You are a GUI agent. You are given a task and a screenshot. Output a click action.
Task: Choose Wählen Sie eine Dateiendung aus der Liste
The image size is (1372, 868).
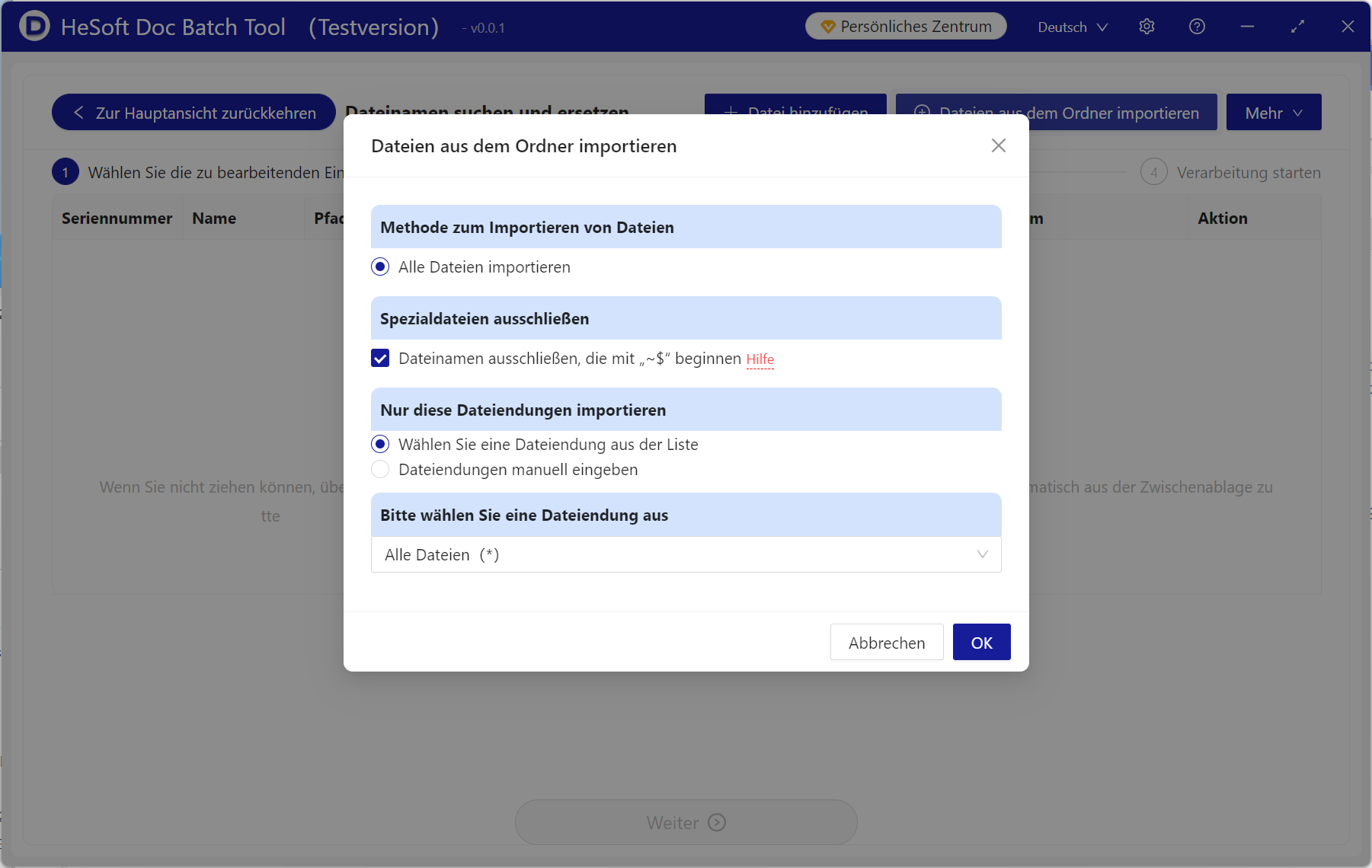(x=380, y=445)
